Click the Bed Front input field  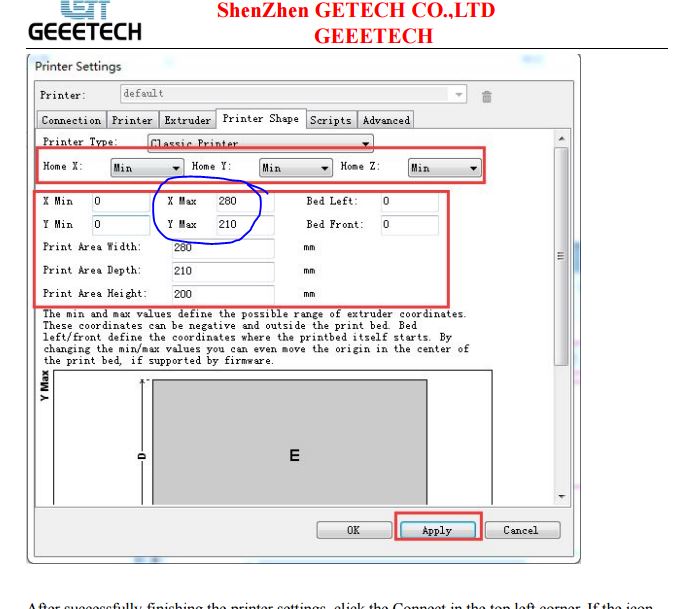coord(410,225)
